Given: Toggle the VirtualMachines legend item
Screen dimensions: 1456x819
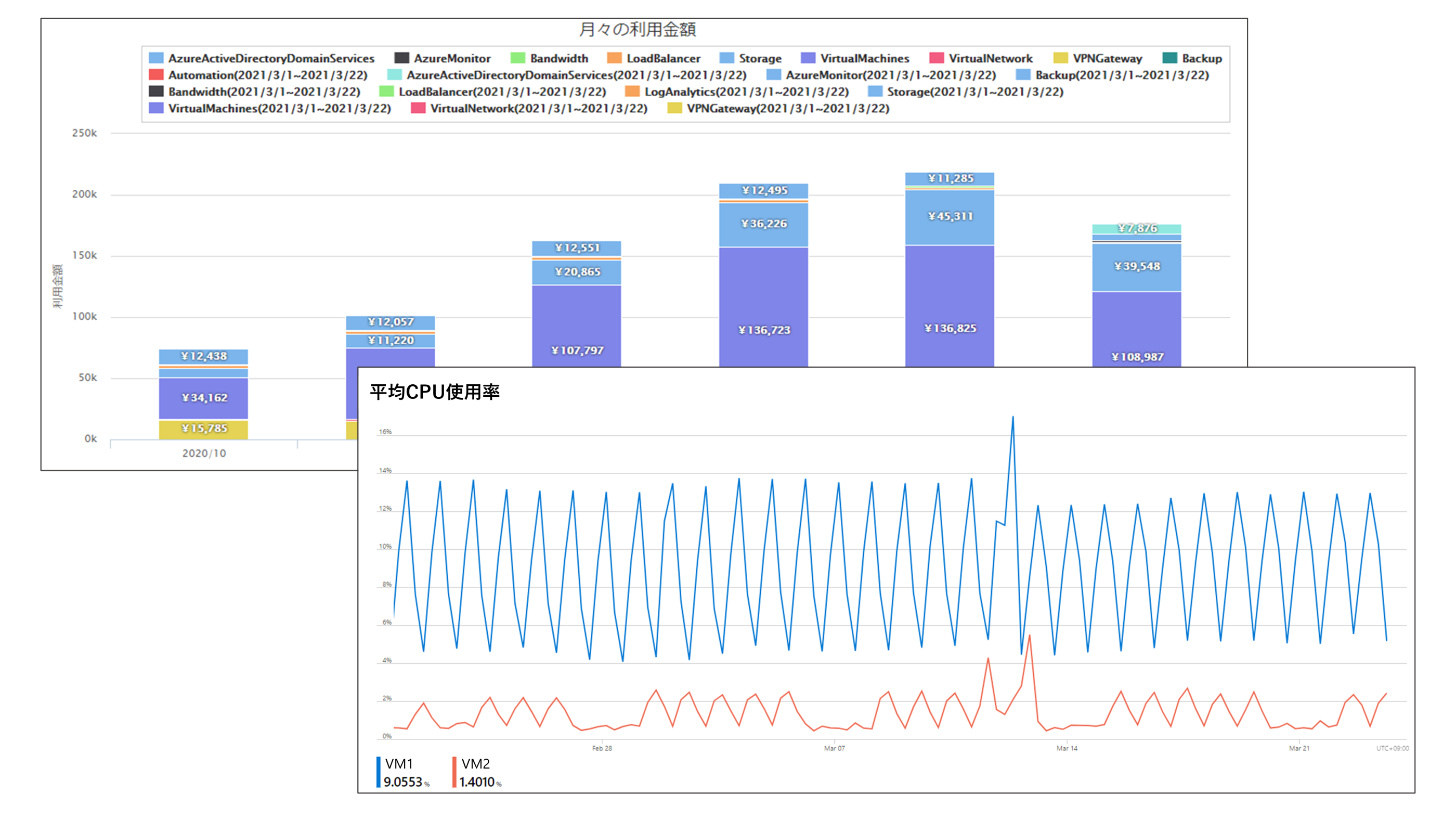Looking at the screenshot, I should [x=864, y=58].
